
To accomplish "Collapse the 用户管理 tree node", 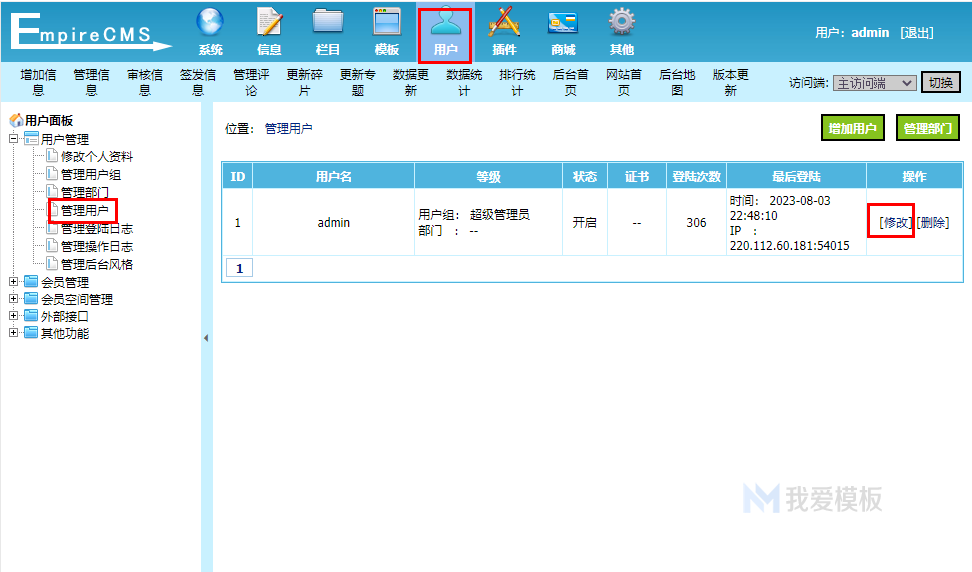I will click(x=13, y=139).
